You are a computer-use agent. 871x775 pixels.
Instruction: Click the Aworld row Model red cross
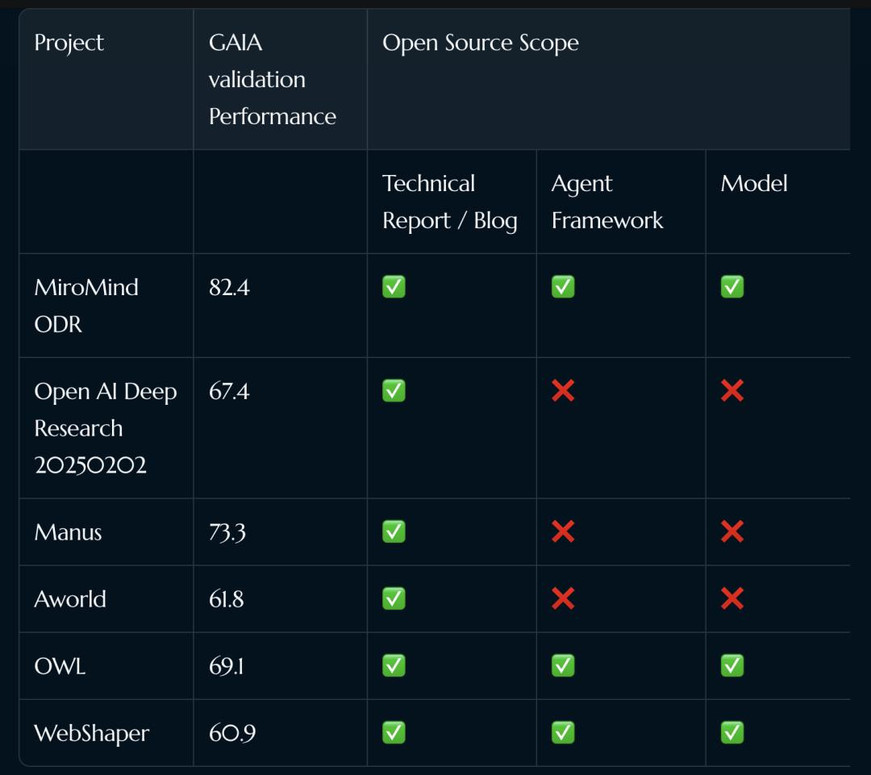coord(732,599)
